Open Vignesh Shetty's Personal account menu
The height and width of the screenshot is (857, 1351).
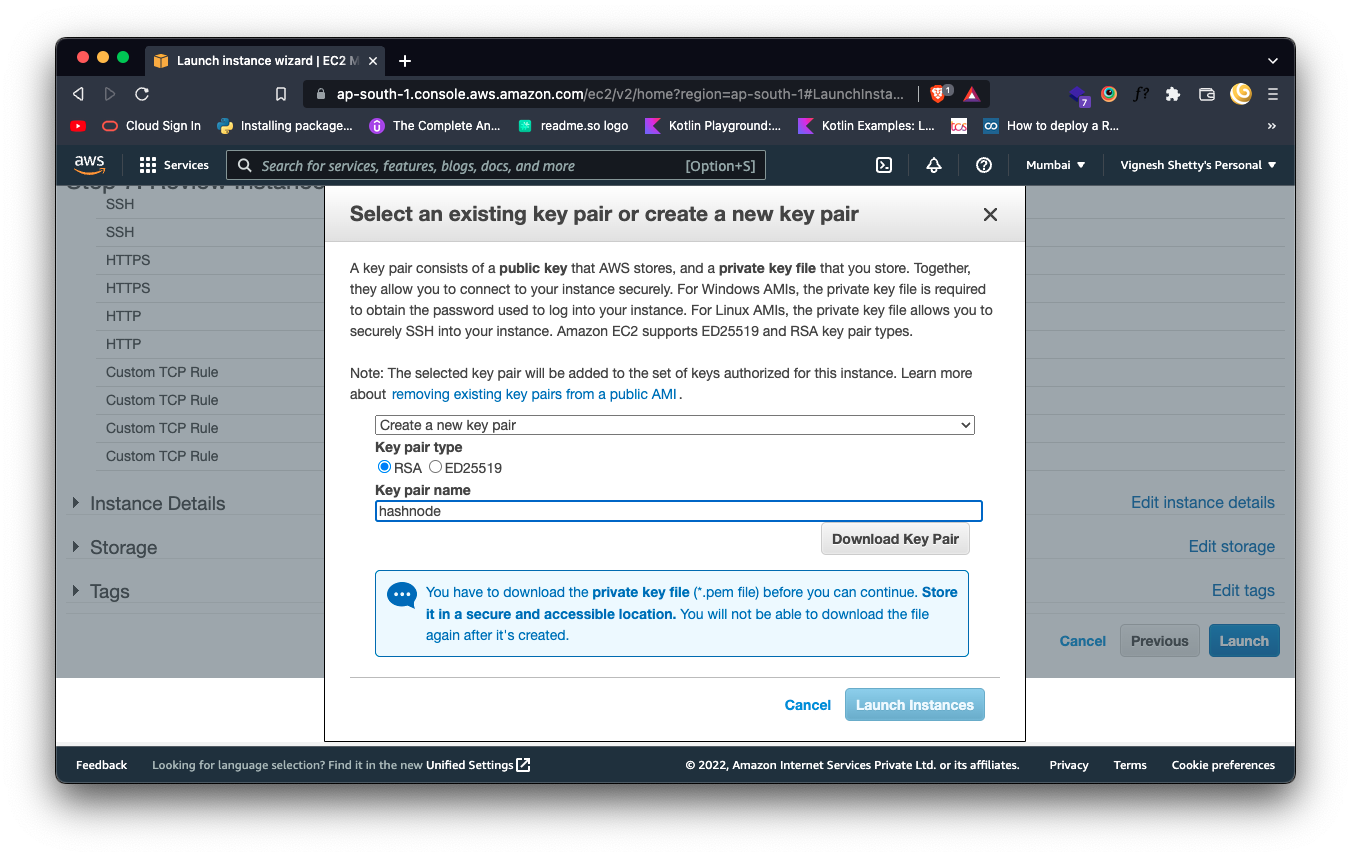coord(1198,165)
